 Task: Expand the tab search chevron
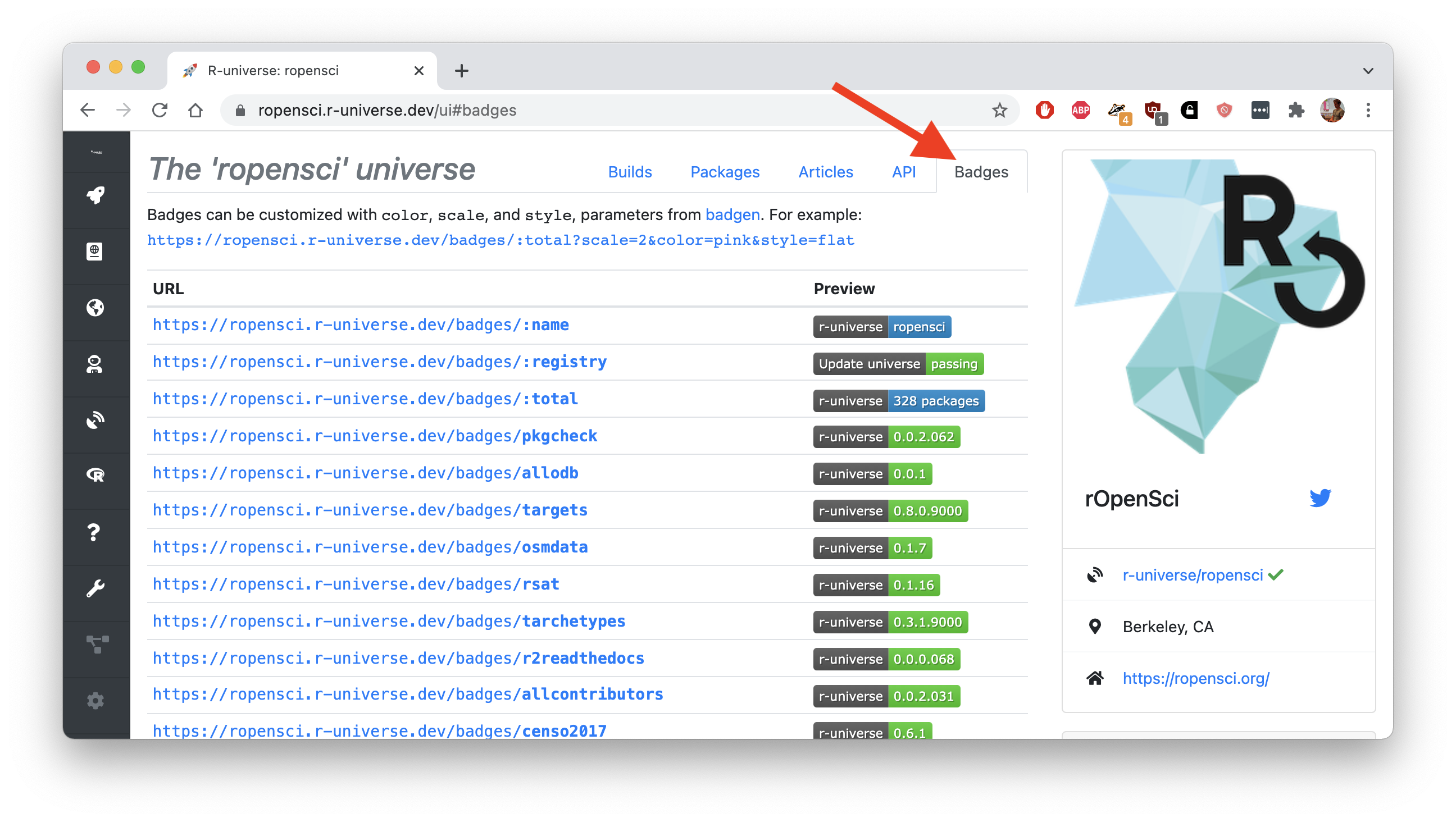(1368, 71)
